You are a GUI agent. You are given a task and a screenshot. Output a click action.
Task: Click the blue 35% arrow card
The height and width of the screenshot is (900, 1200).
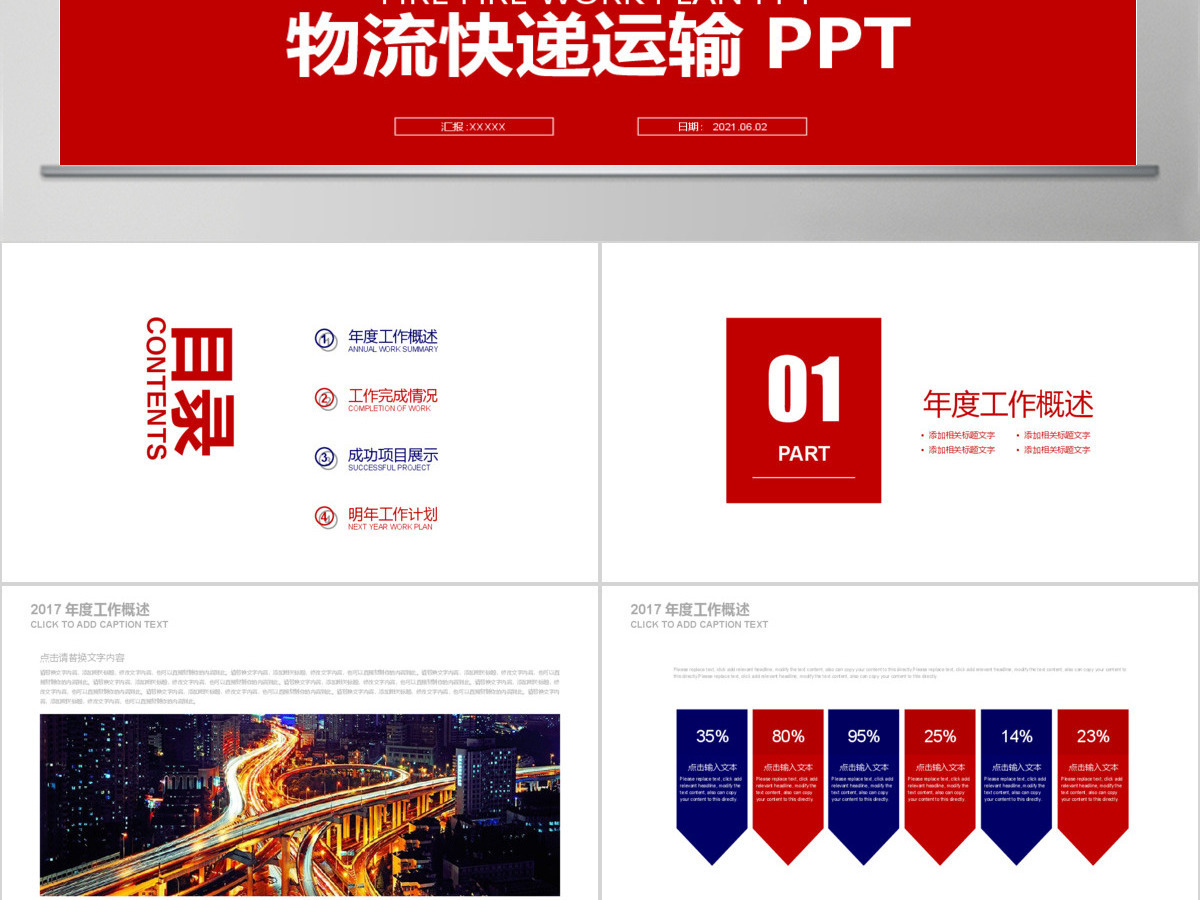[712, 787]
